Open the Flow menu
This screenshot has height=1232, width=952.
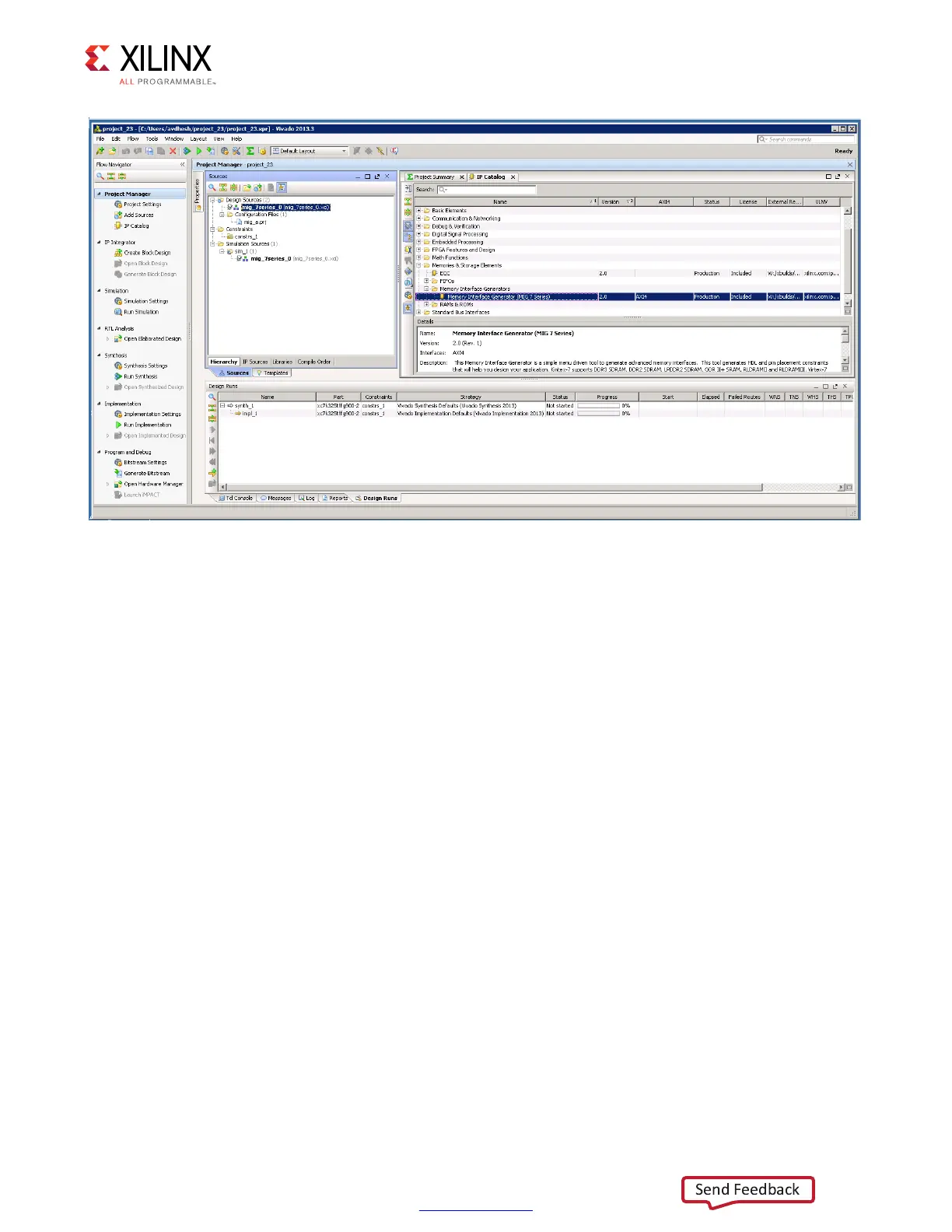[x=133, y=139]
